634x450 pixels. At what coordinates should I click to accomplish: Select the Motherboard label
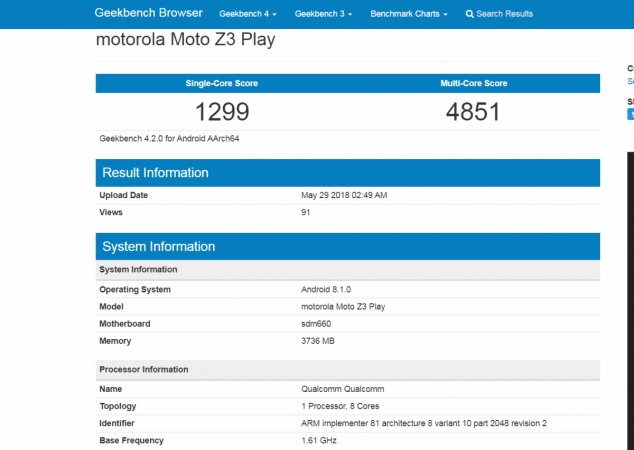[x=125, y=323]
